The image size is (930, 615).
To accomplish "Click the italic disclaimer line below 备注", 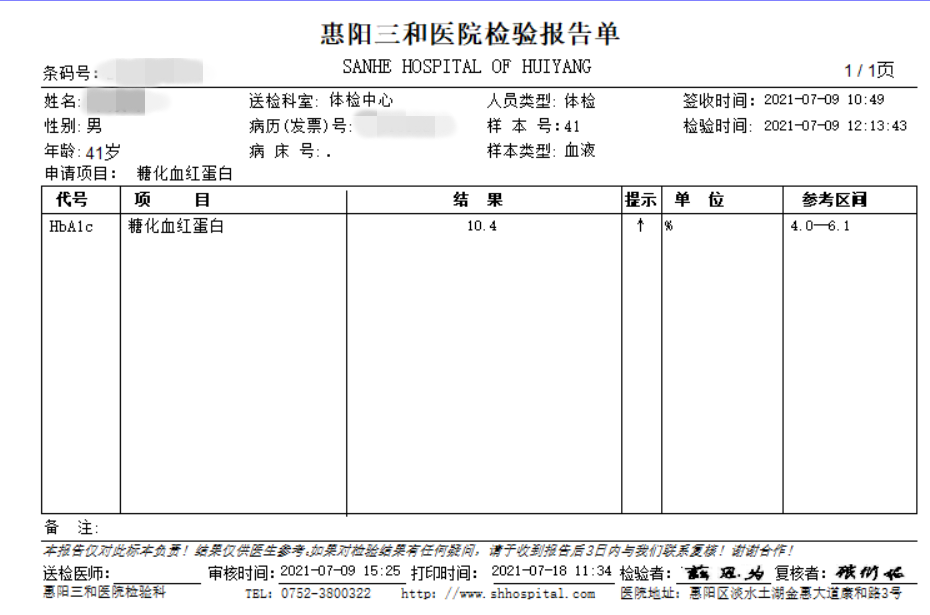I will pos(418,551).
